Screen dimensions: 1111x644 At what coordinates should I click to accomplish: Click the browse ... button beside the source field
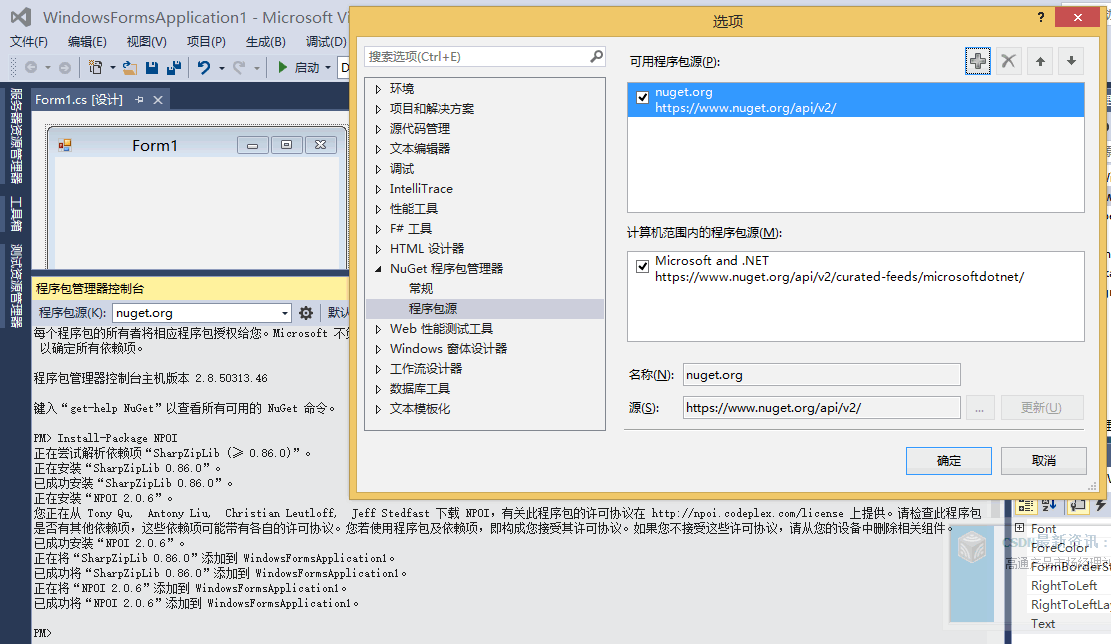(979, 408)
